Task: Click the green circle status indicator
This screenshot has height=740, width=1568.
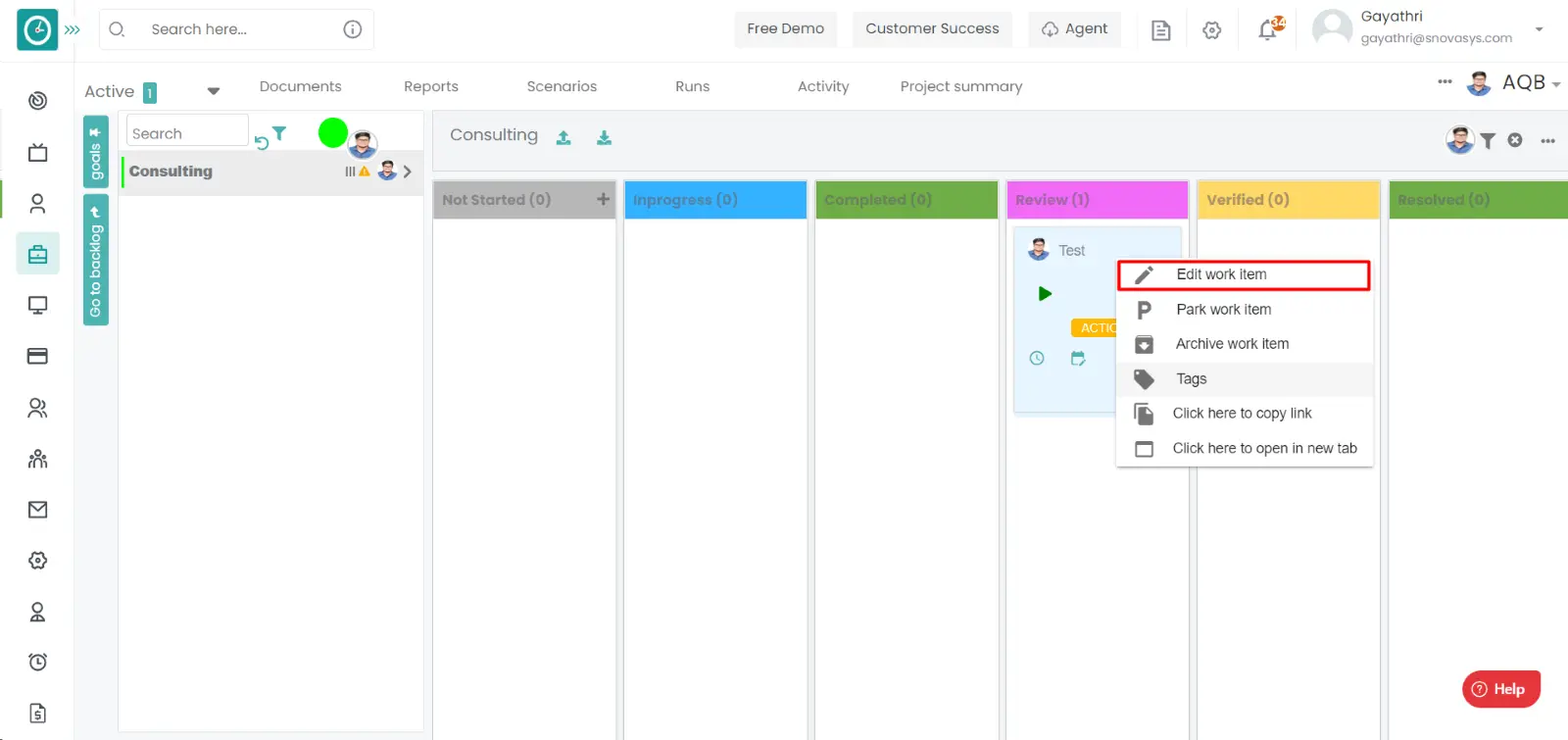Action: pyautogui.click(x=333, y=132)
